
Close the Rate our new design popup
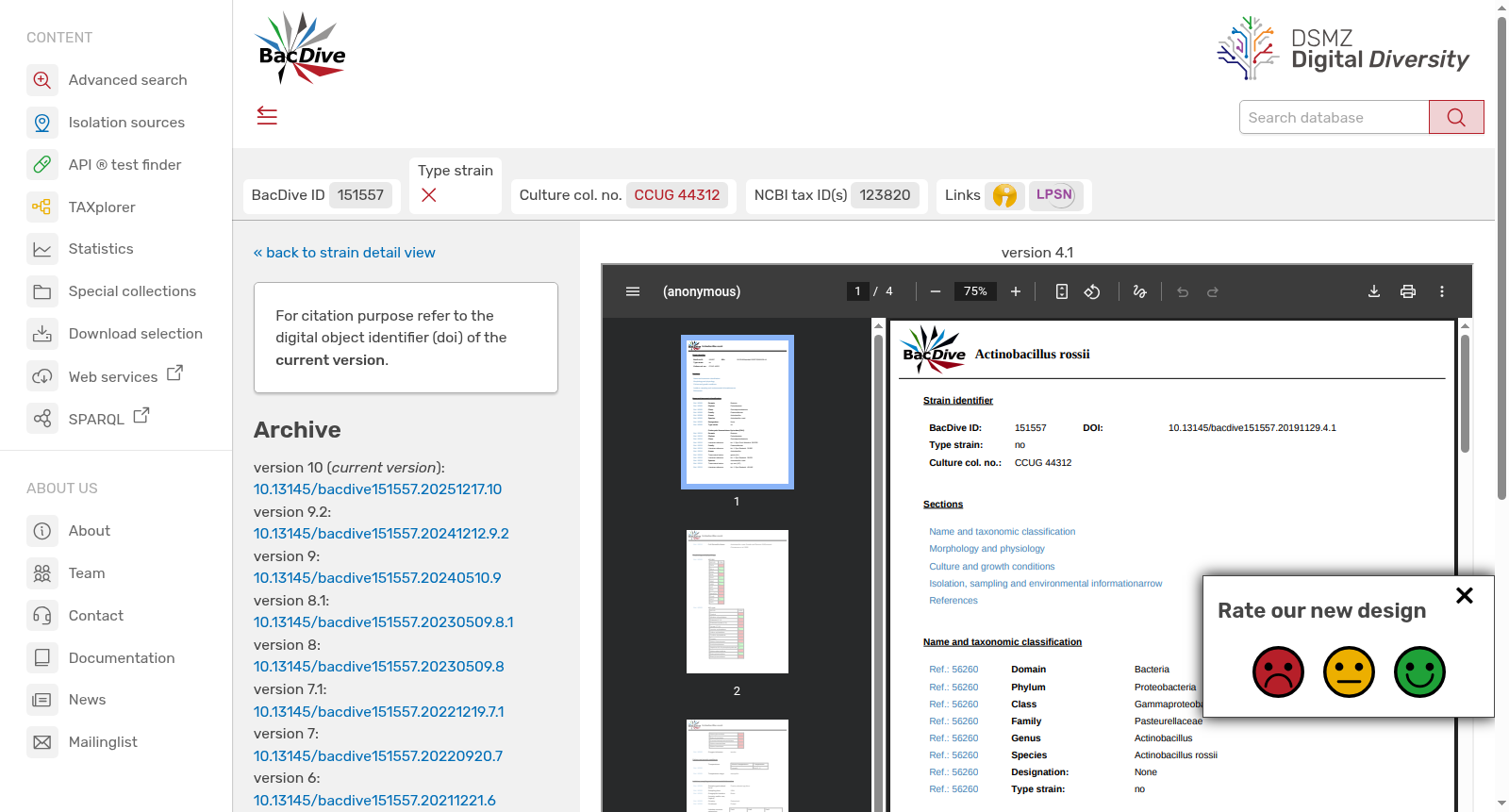(x=1464, y=595)
